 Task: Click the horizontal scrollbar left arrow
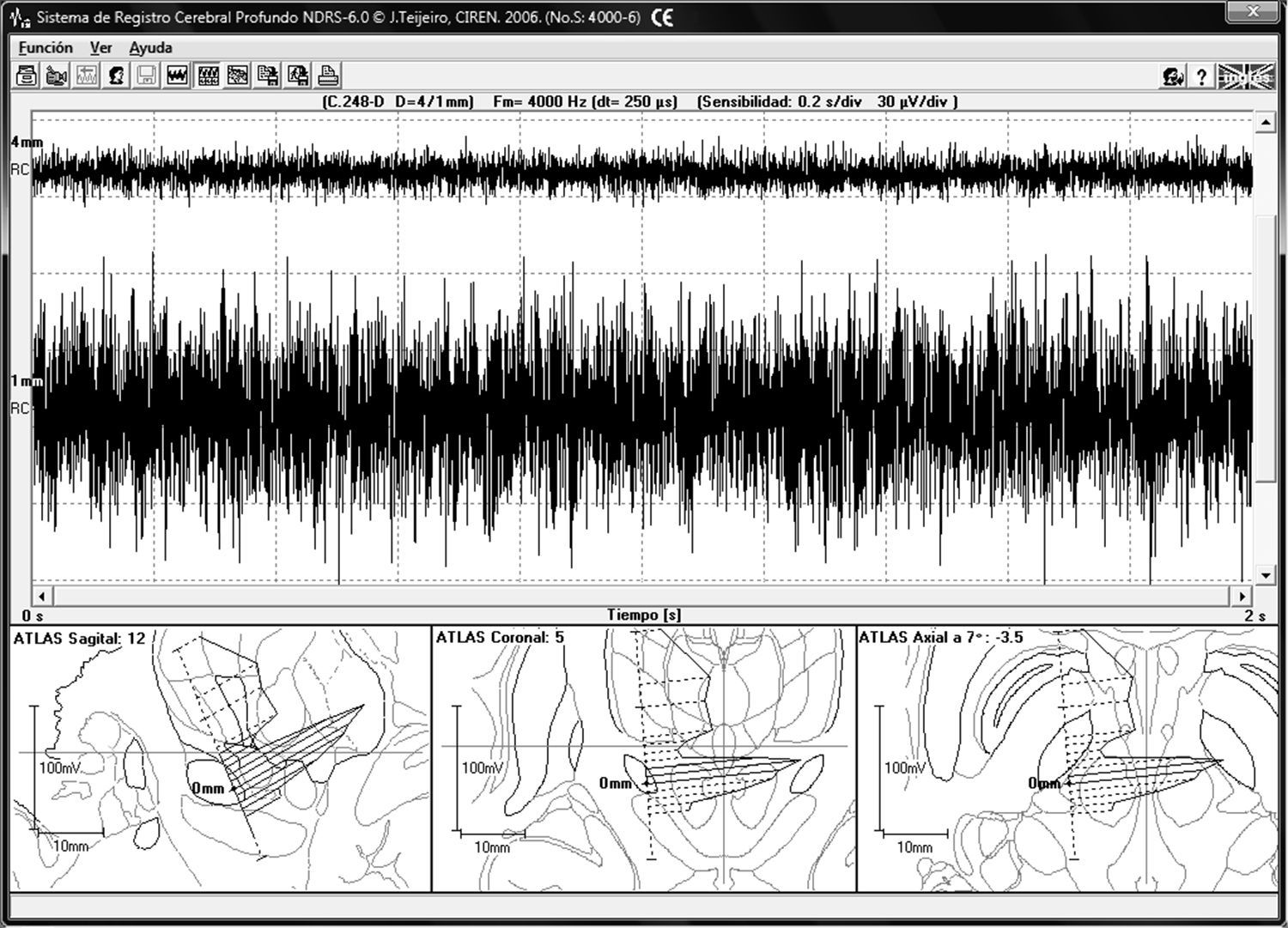coord(42,595)
